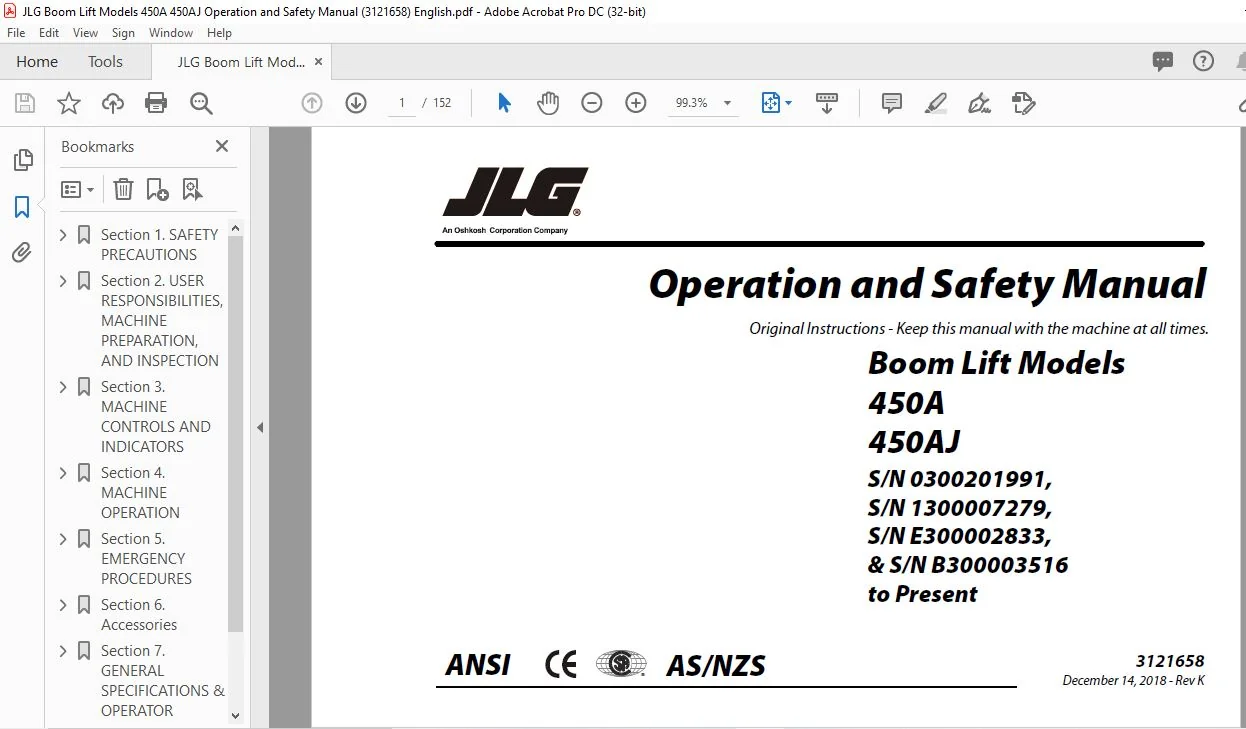Click the current page number field
1246x729 pixels.
[402, 103]
